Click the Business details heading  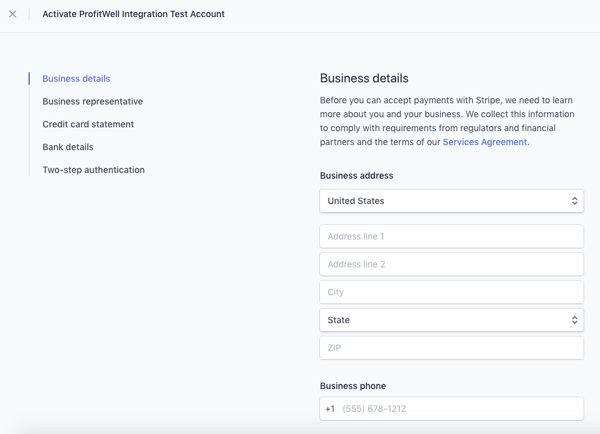coord(364,78)
